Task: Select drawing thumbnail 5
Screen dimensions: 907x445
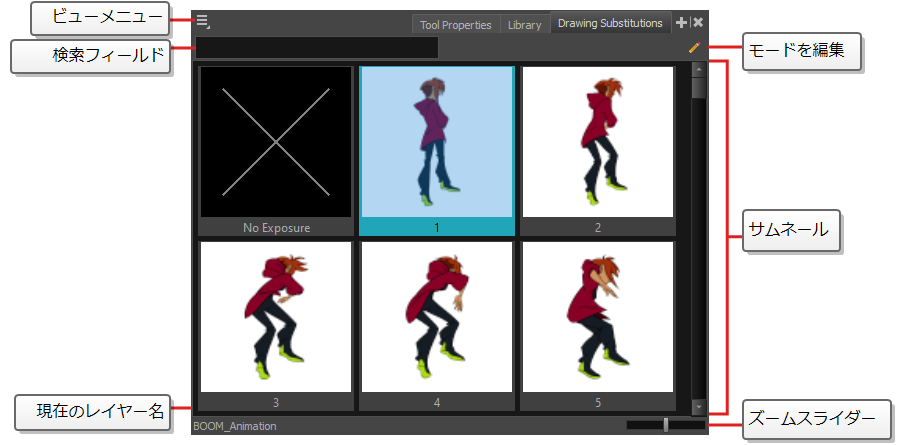Action: click(x=598, y=325)
